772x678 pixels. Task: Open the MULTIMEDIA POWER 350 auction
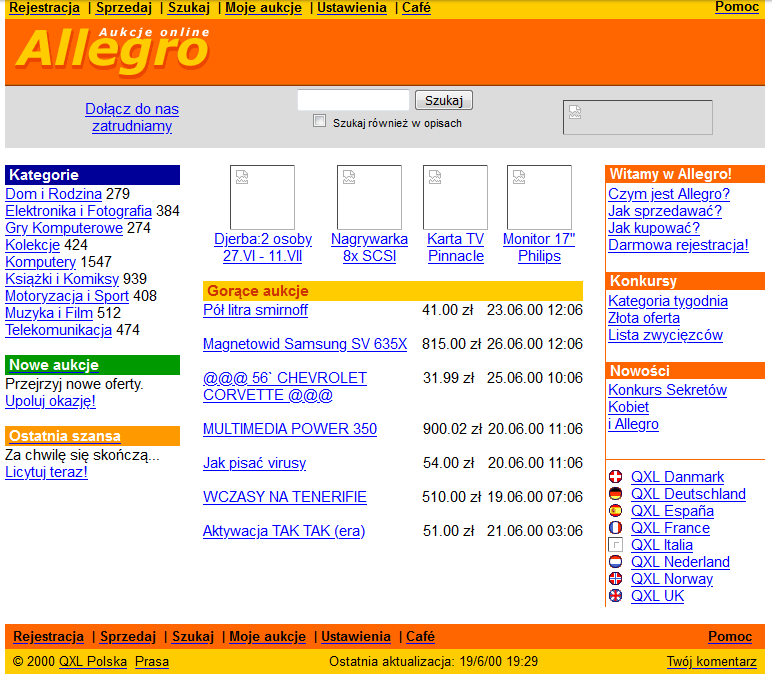(x=290, y=429)
